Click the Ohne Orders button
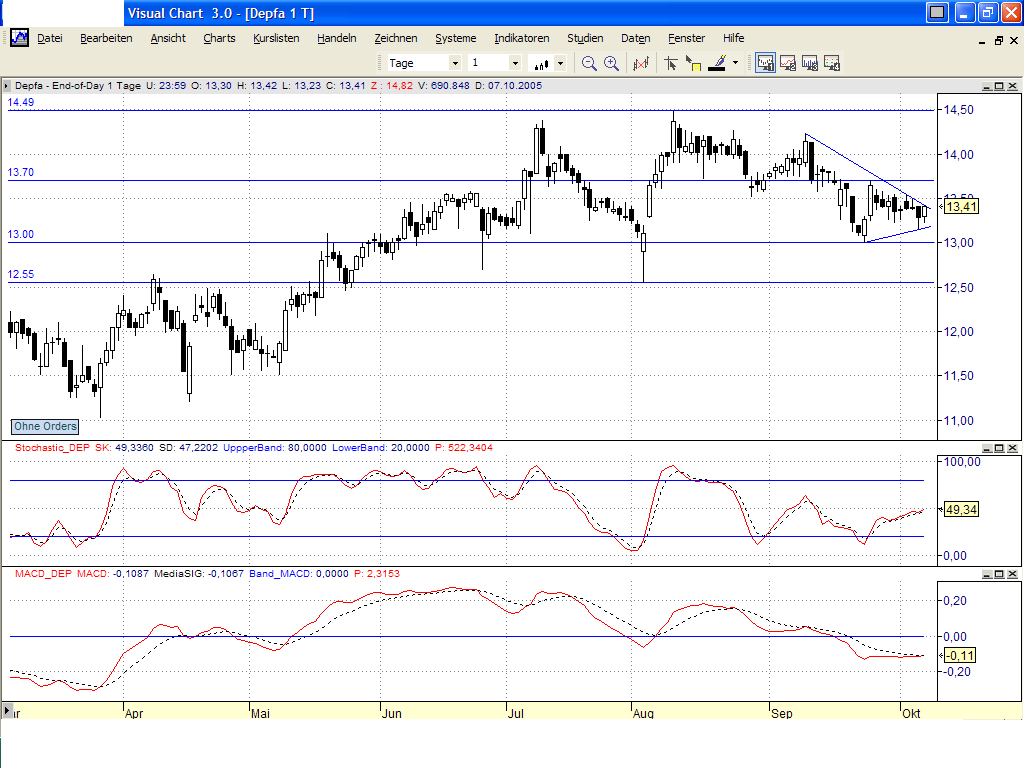 click(x=45, y=426)
